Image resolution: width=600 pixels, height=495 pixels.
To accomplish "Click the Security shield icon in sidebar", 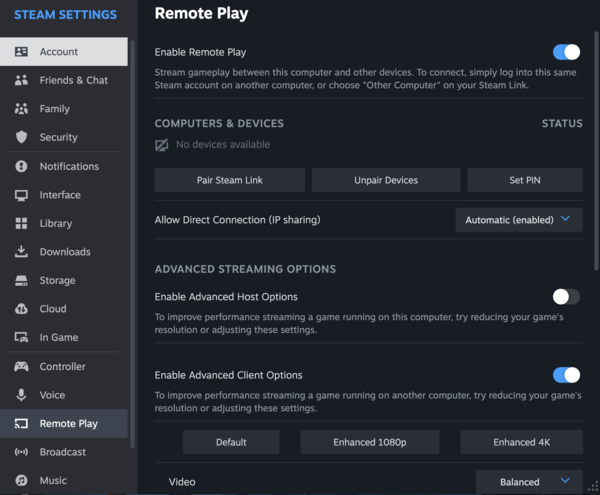I will click(x=21, y=137).
